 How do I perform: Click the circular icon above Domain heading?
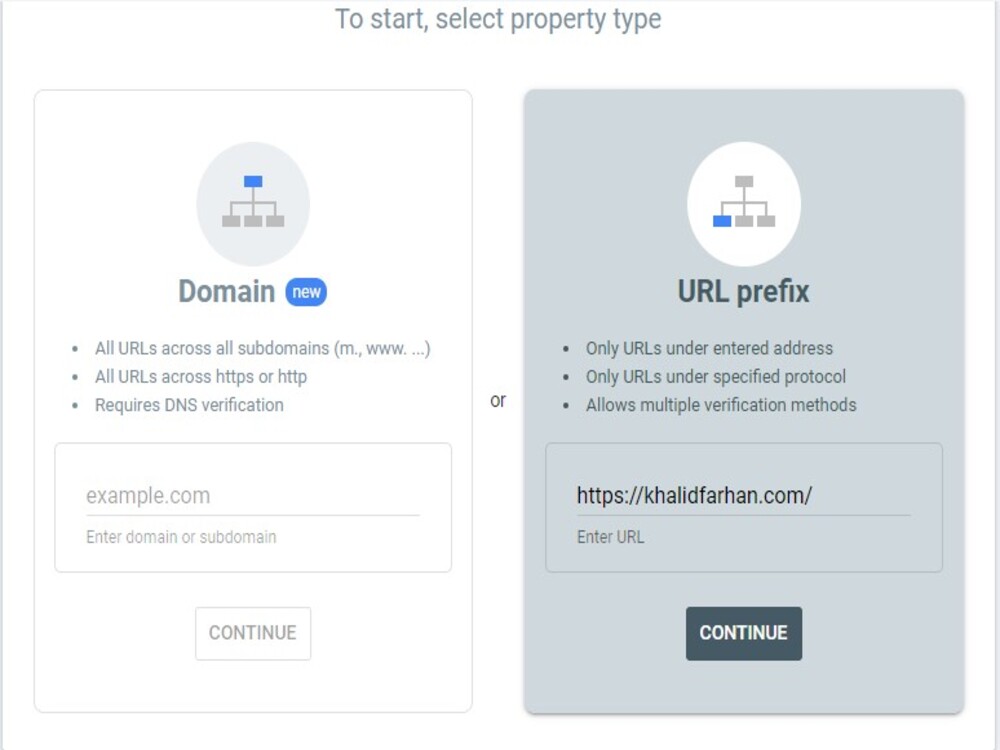[253, 203]
